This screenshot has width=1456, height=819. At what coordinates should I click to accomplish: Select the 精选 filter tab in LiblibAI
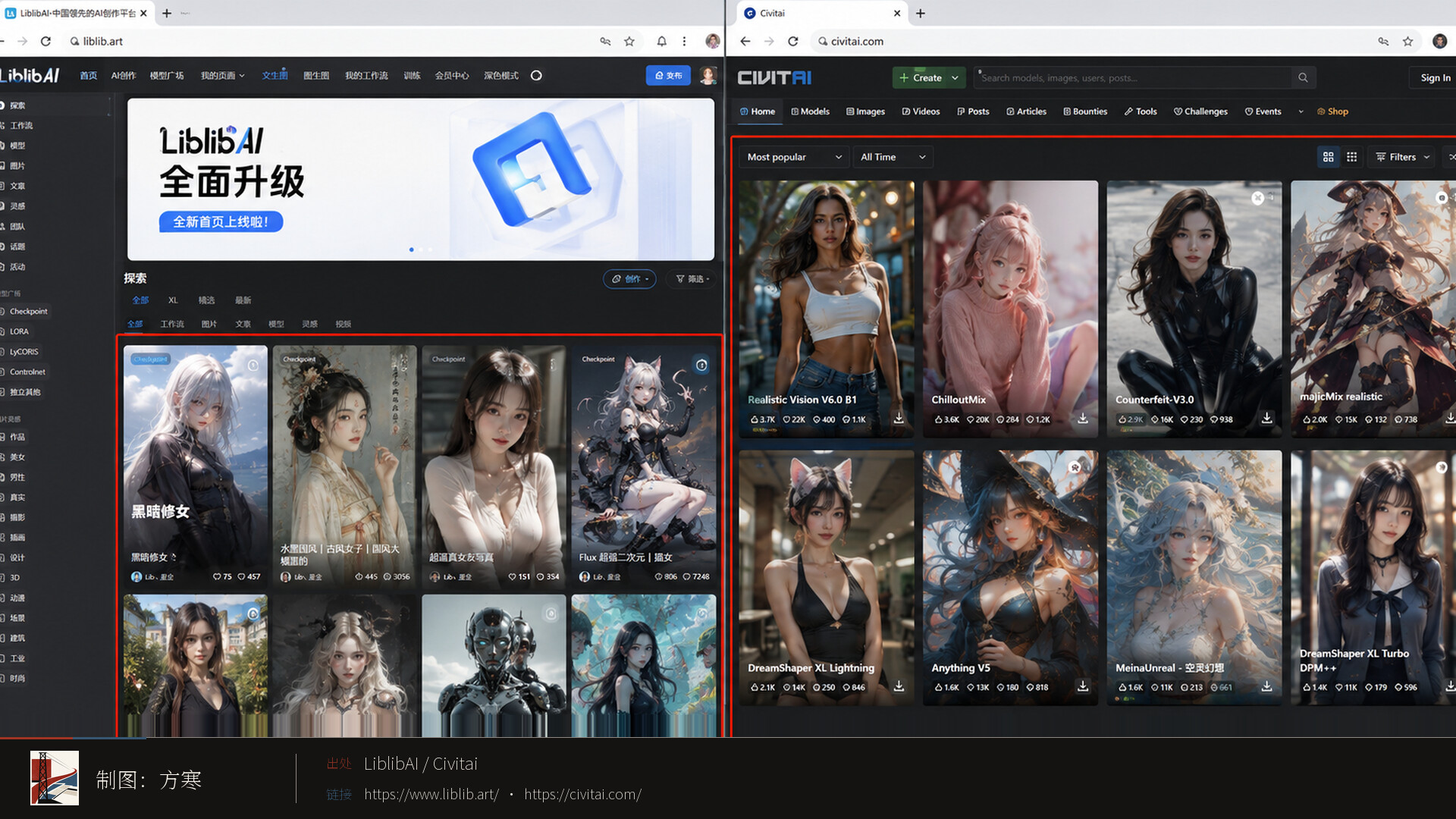pyautogui.click(x=206, y=300)
